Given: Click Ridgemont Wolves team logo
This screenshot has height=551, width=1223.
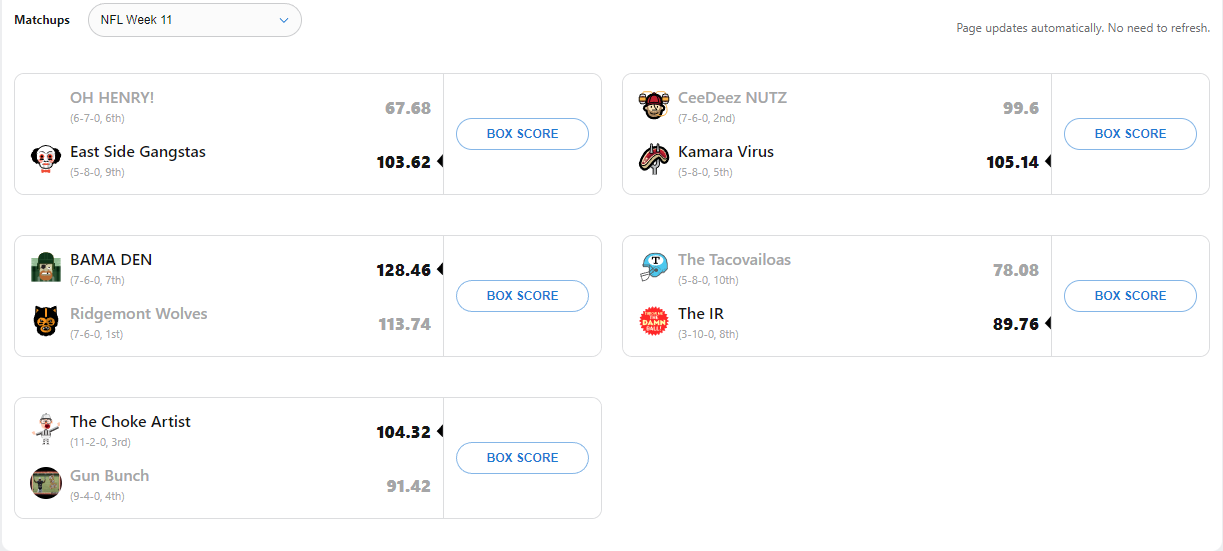Looking at the screenshot, I should [x=46, y=321].
